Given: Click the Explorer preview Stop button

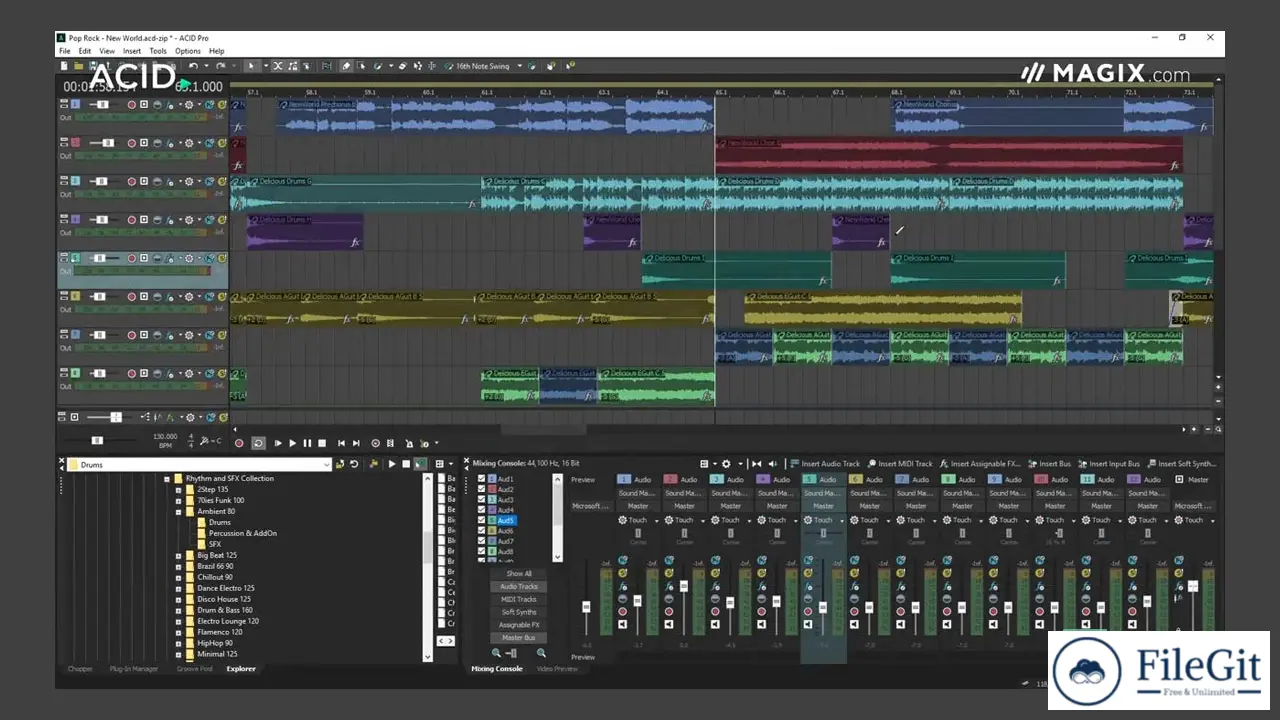Looking at the screenshot, I should click(406, 464).
